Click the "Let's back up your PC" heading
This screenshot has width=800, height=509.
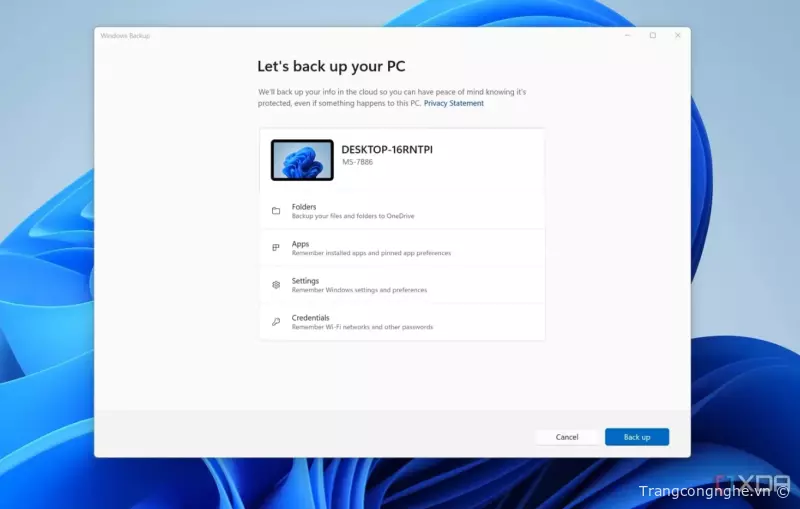(x=333, y=66)
